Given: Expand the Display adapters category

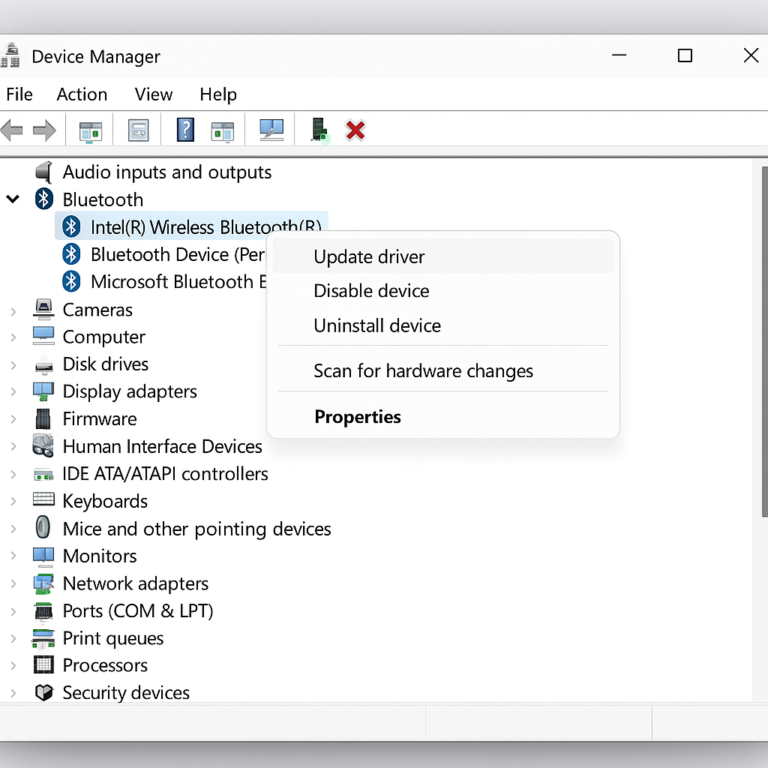Looking at the screenshot, I should coord(13,392).
